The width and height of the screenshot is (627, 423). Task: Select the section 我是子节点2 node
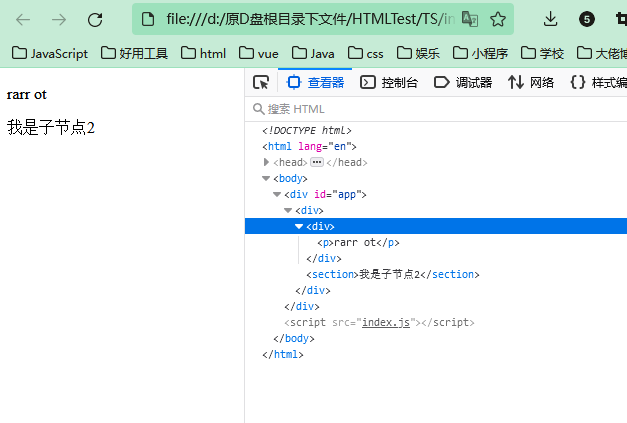click(393, 274)
